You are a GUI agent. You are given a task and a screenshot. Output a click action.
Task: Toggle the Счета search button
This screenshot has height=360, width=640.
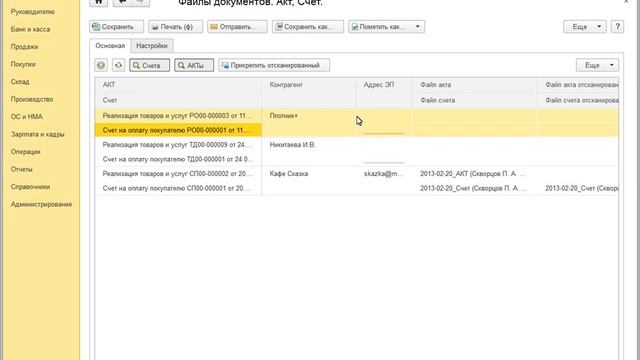(x=149, y=65)
